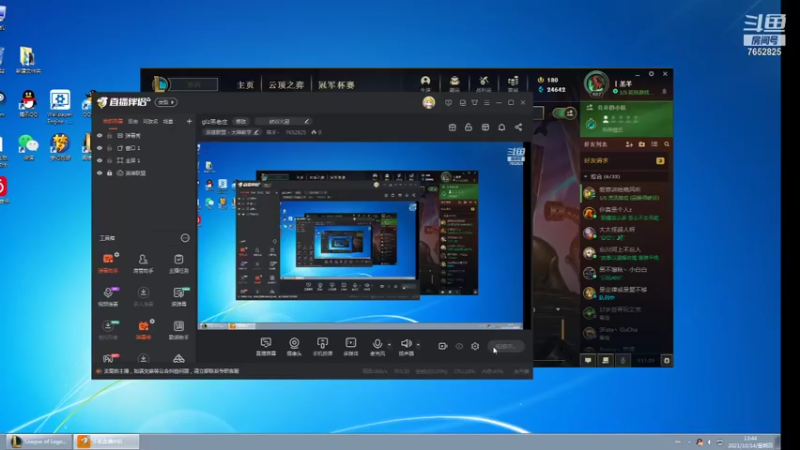Click the share icon above preview
The width and height of the screenshot is (800, 450).
coord(518,127)
